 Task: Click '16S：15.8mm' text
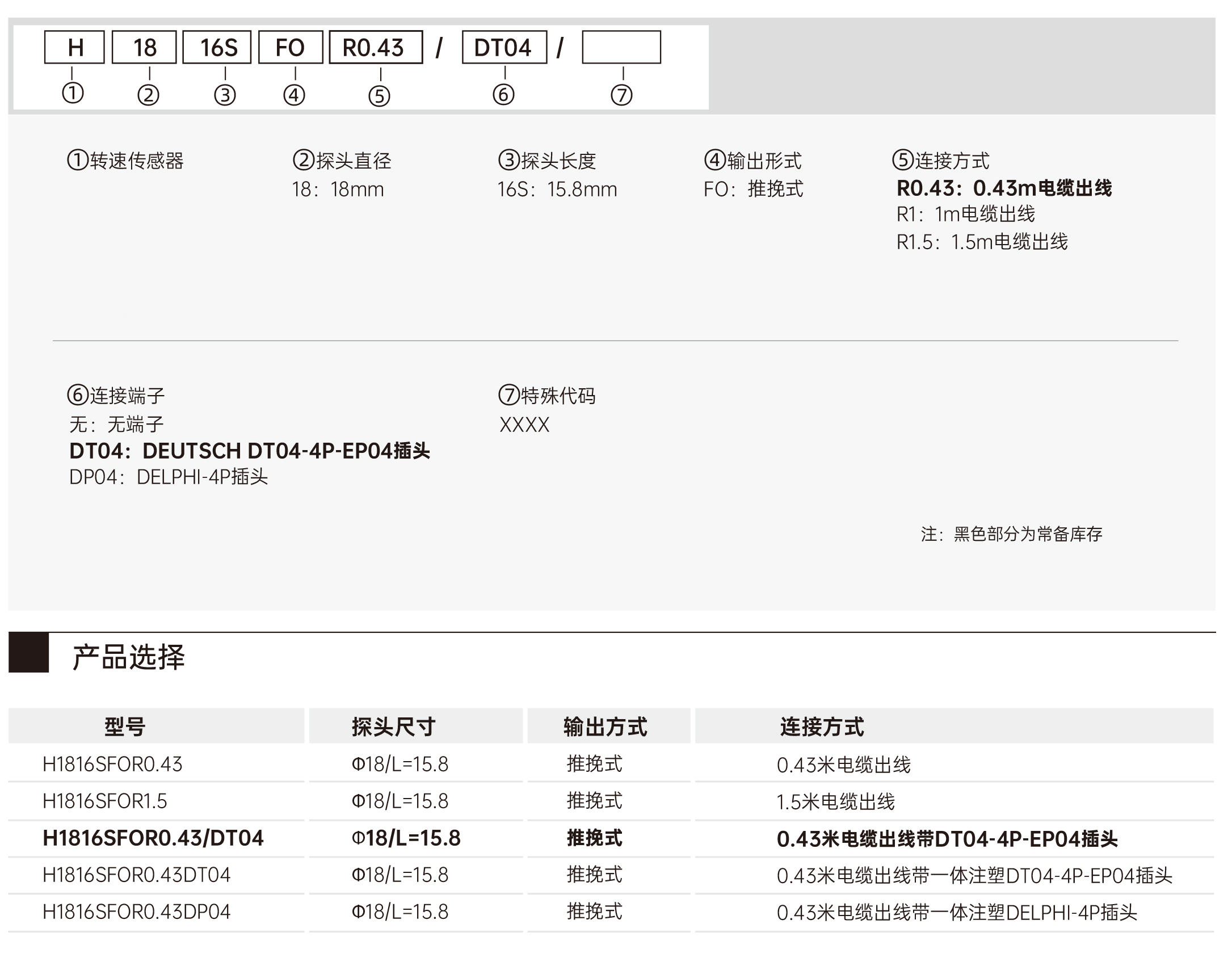click(557, 190)
